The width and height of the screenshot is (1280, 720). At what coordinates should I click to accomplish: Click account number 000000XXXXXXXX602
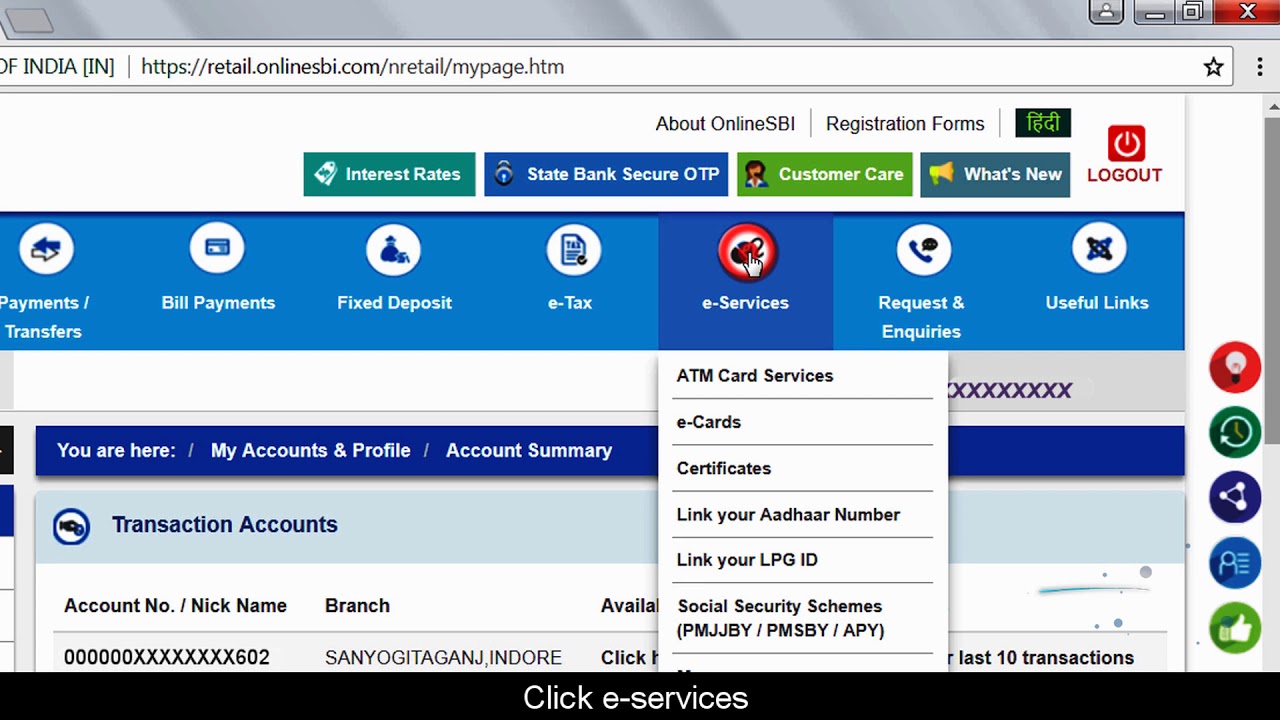[167, 658]
